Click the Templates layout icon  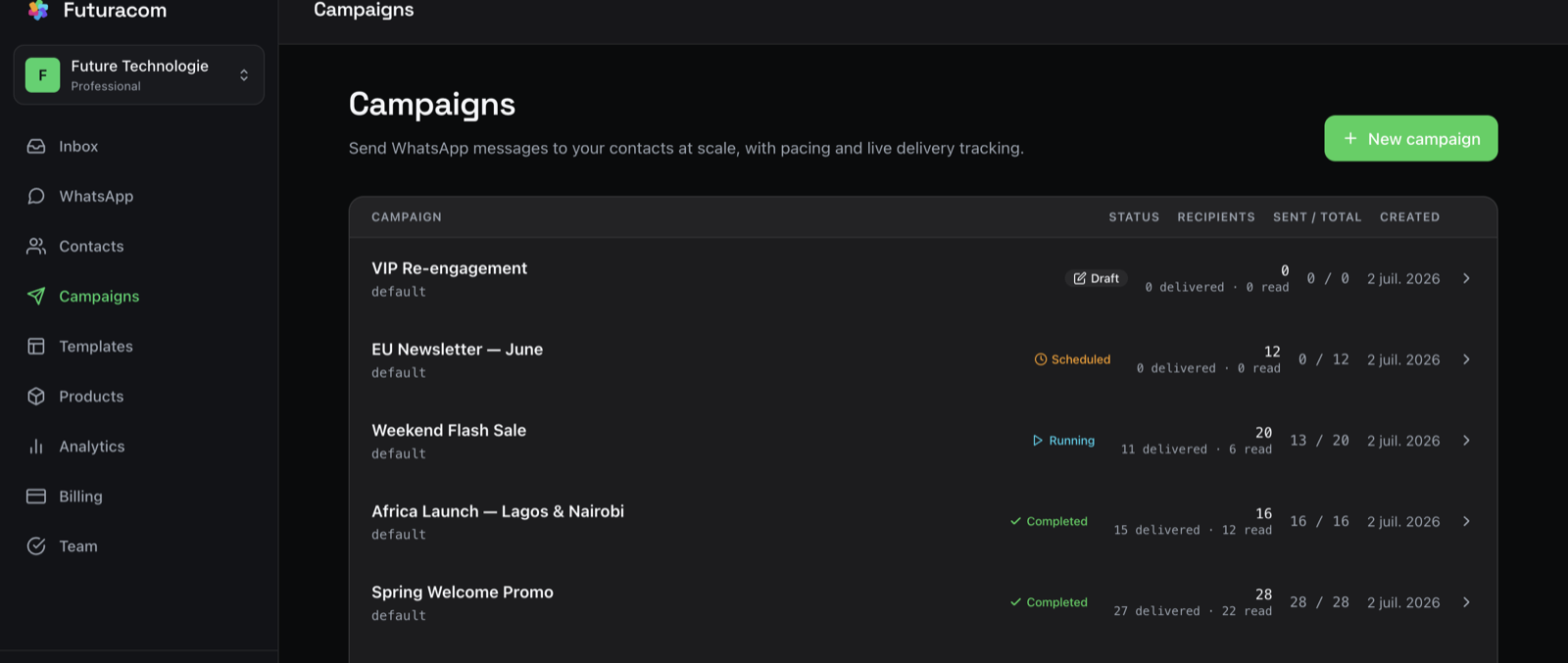[x=36, y=346]
